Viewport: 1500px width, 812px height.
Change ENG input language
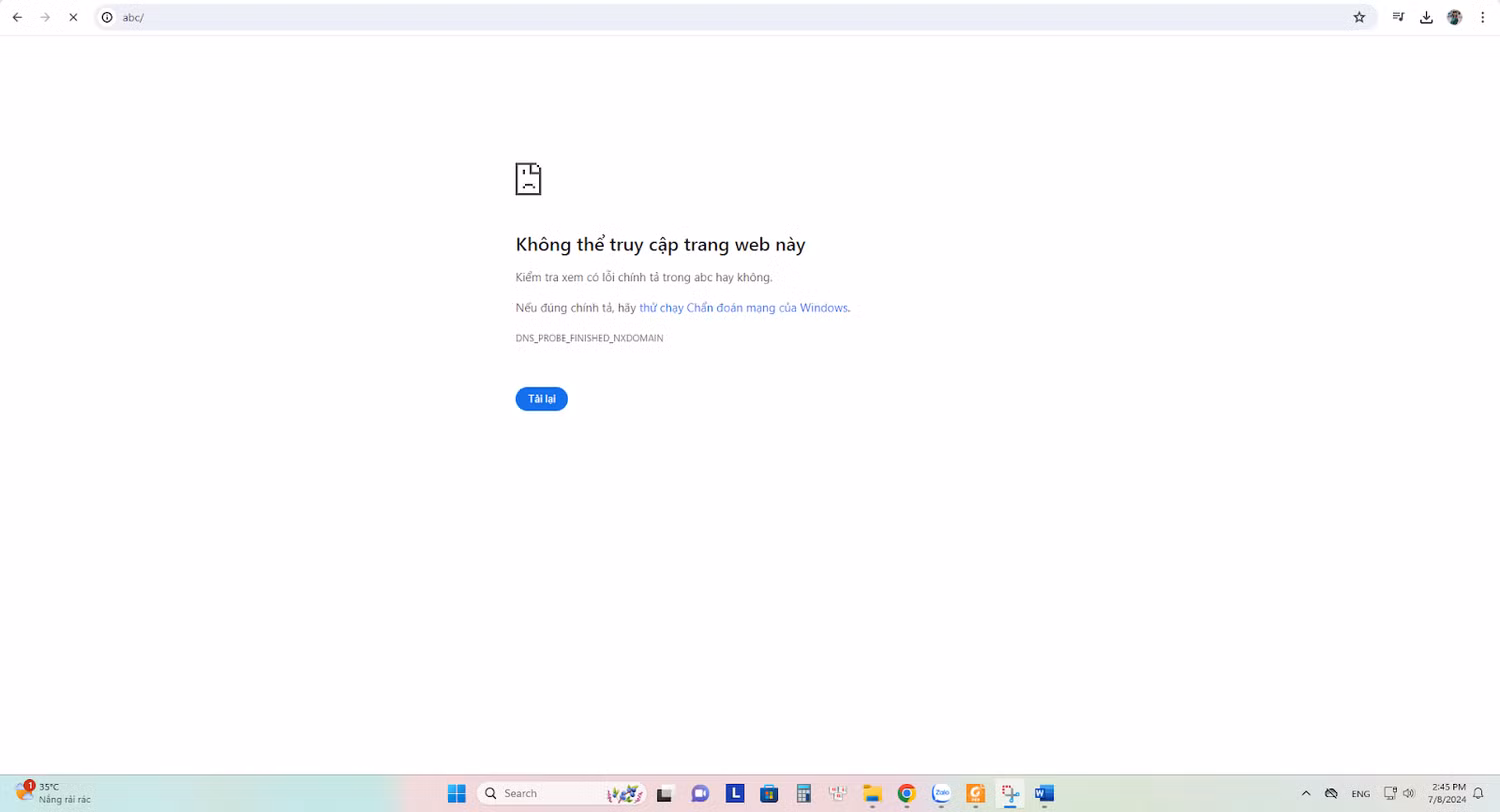[1361, 794]
